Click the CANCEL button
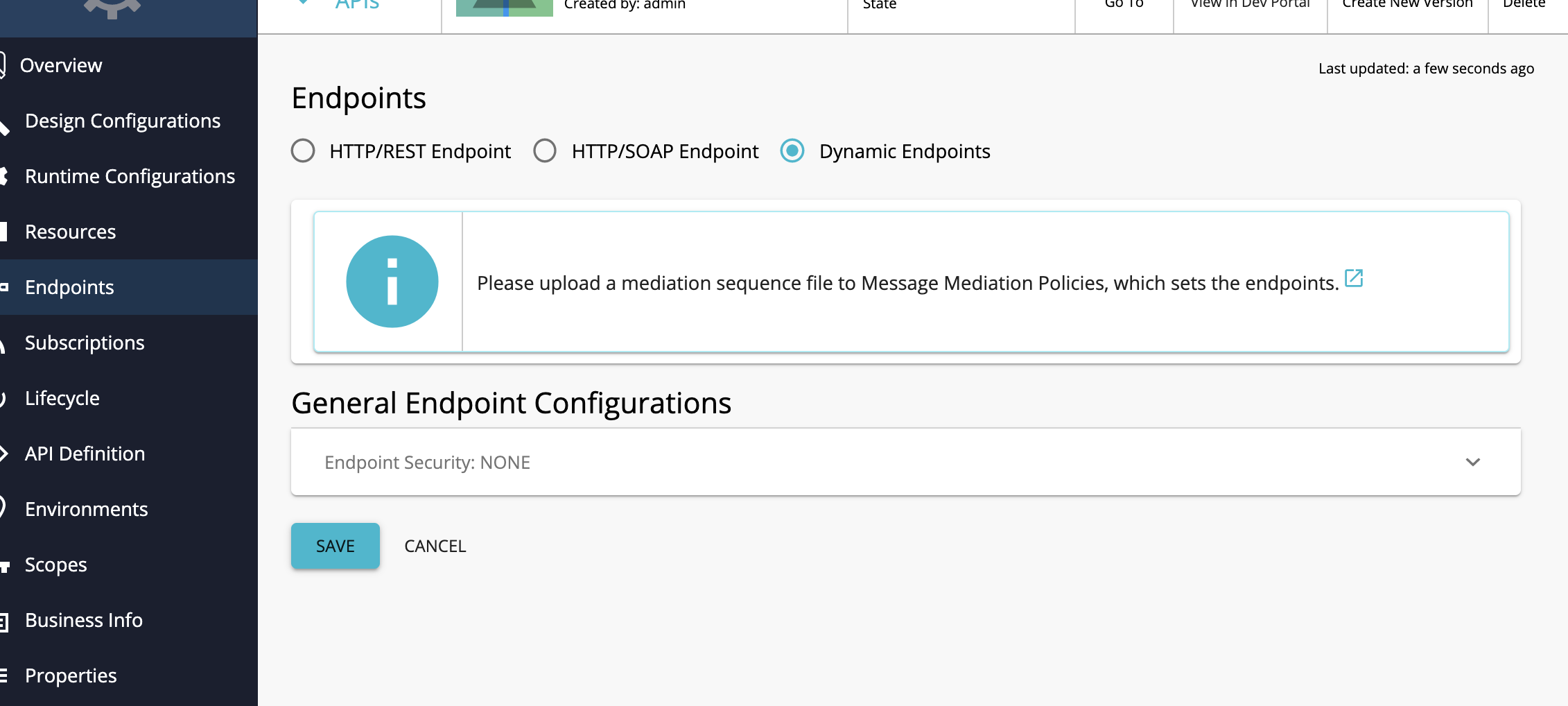This screenshot has width=1568, height=706. point(435,546)
